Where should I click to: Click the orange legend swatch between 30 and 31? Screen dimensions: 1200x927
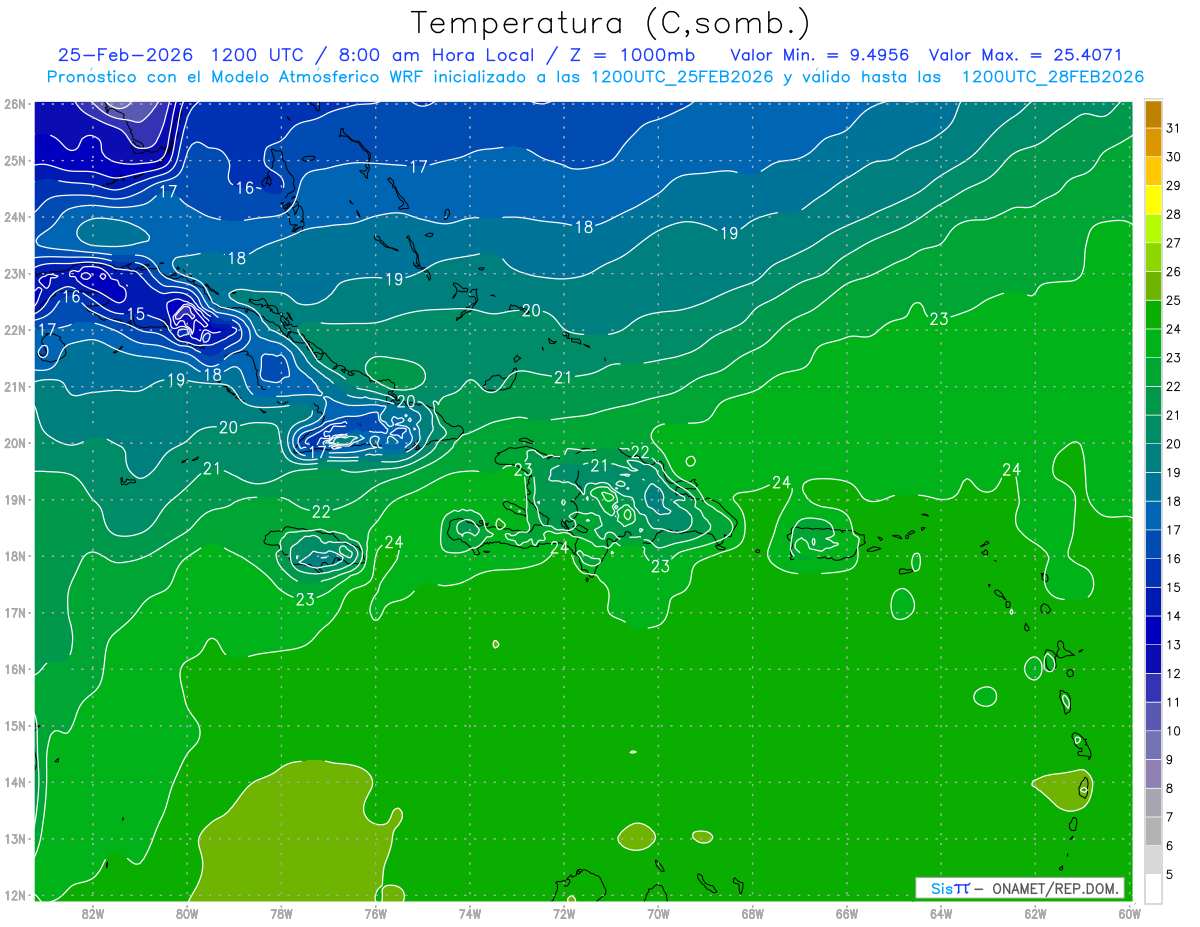(x=1153, y=143)
